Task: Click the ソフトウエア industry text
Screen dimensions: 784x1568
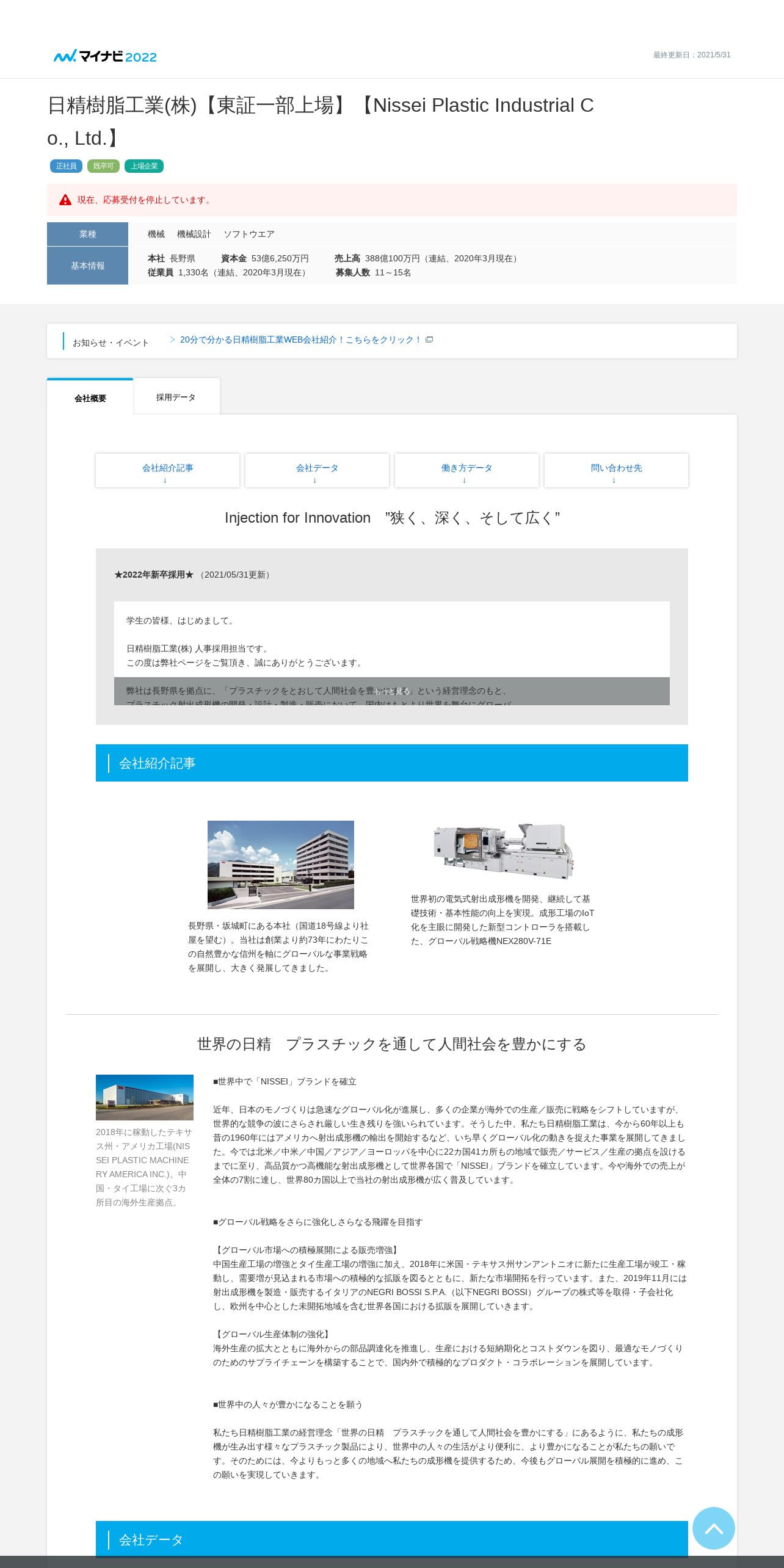Action: [249, 234]
